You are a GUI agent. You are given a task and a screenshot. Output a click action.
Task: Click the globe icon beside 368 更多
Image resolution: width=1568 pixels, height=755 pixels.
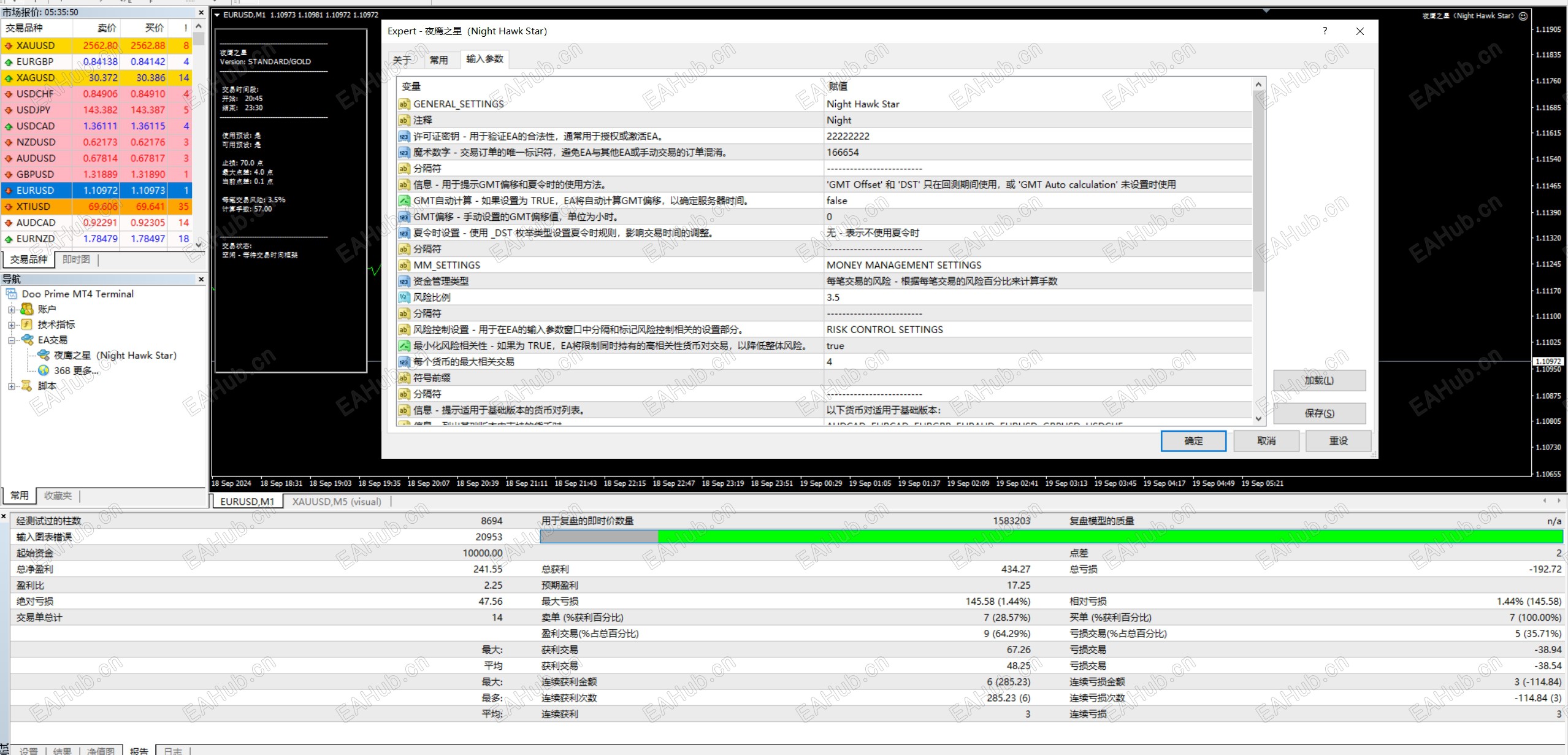[x=44, y=370]
